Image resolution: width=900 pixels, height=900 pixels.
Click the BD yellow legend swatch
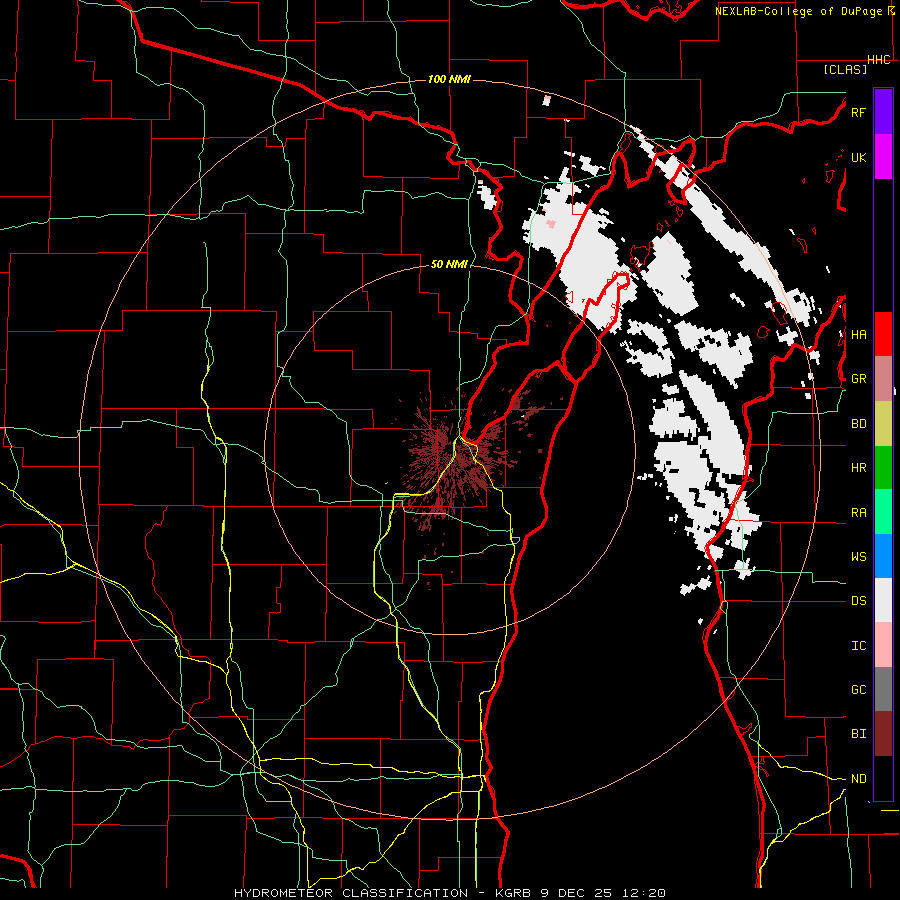[883, 424]
